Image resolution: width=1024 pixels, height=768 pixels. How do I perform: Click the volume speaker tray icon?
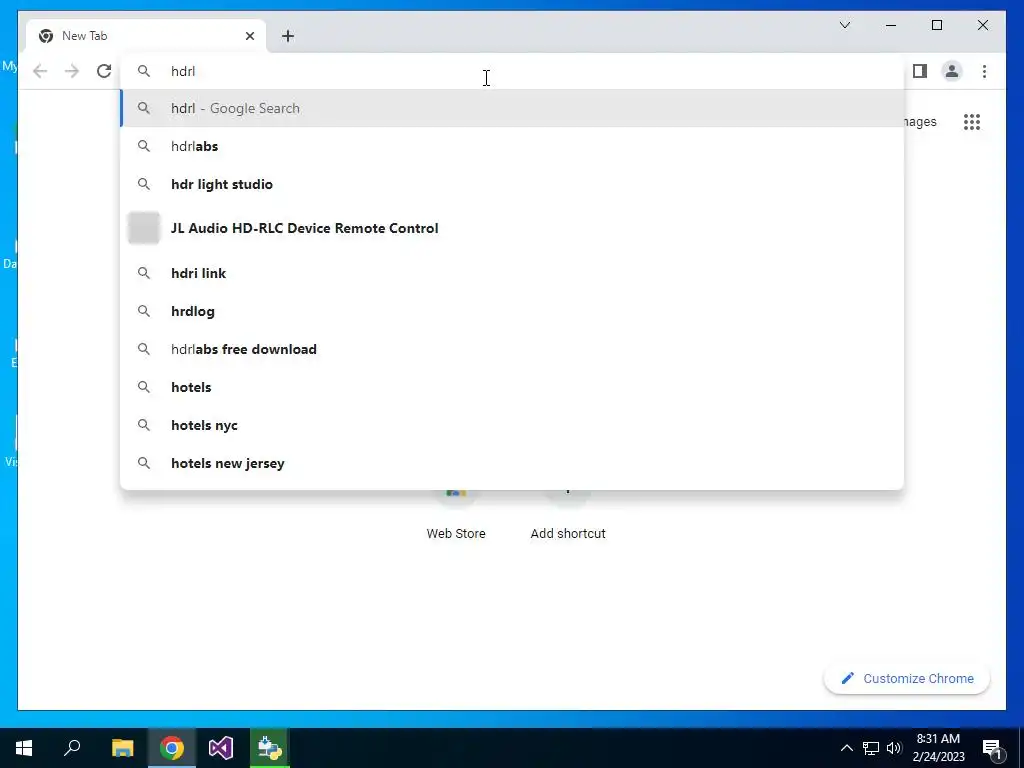tap(894, 748)
